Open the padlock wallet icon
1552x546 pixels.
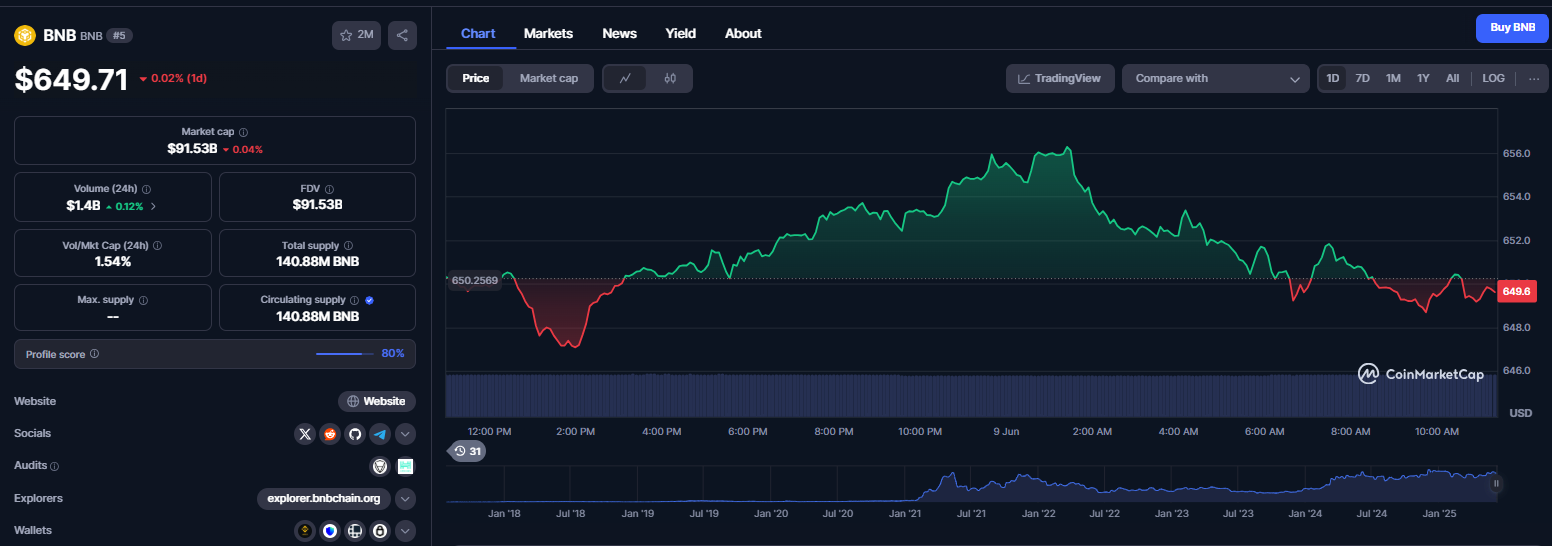coord(379,531)
